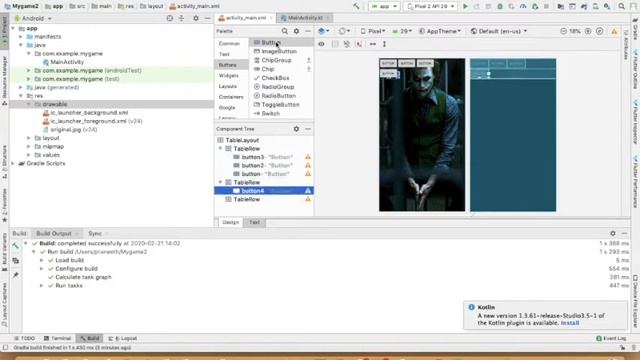640x360 pixels.
Task: Click warning icon beside button3
Action: pyautogui.click(x=308, y=157)
